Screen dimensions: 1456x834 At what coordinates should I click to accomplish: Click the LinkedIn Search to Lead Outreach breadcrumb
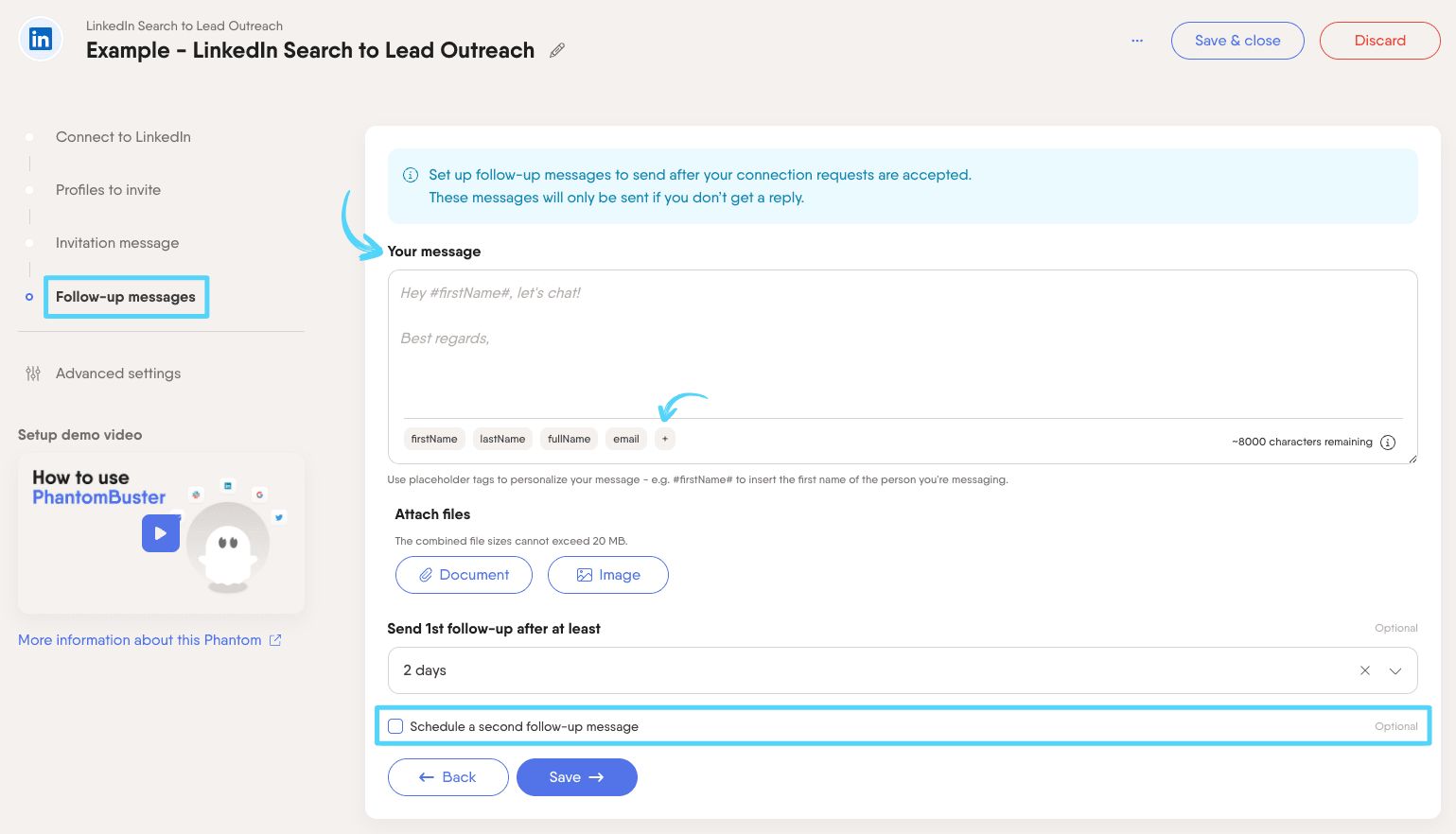[184, 26]
